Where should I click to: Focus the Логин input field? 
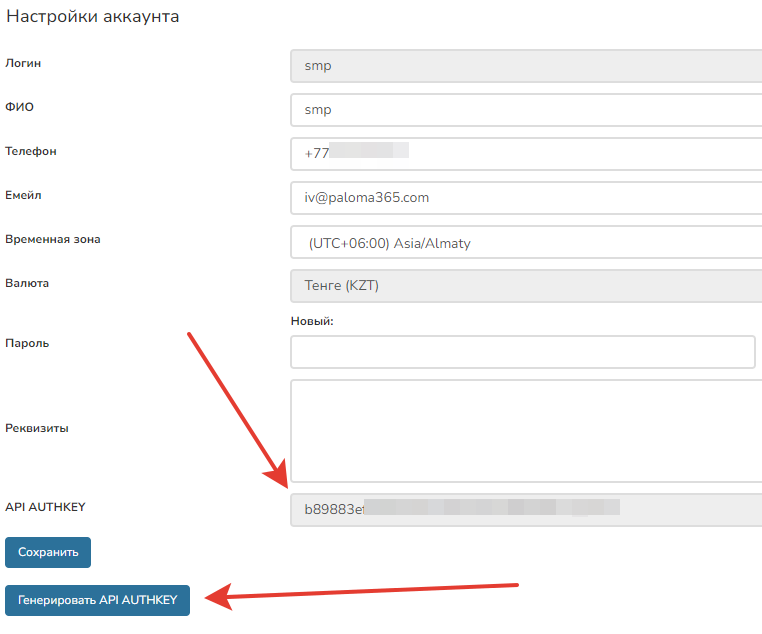pos(525,66)
